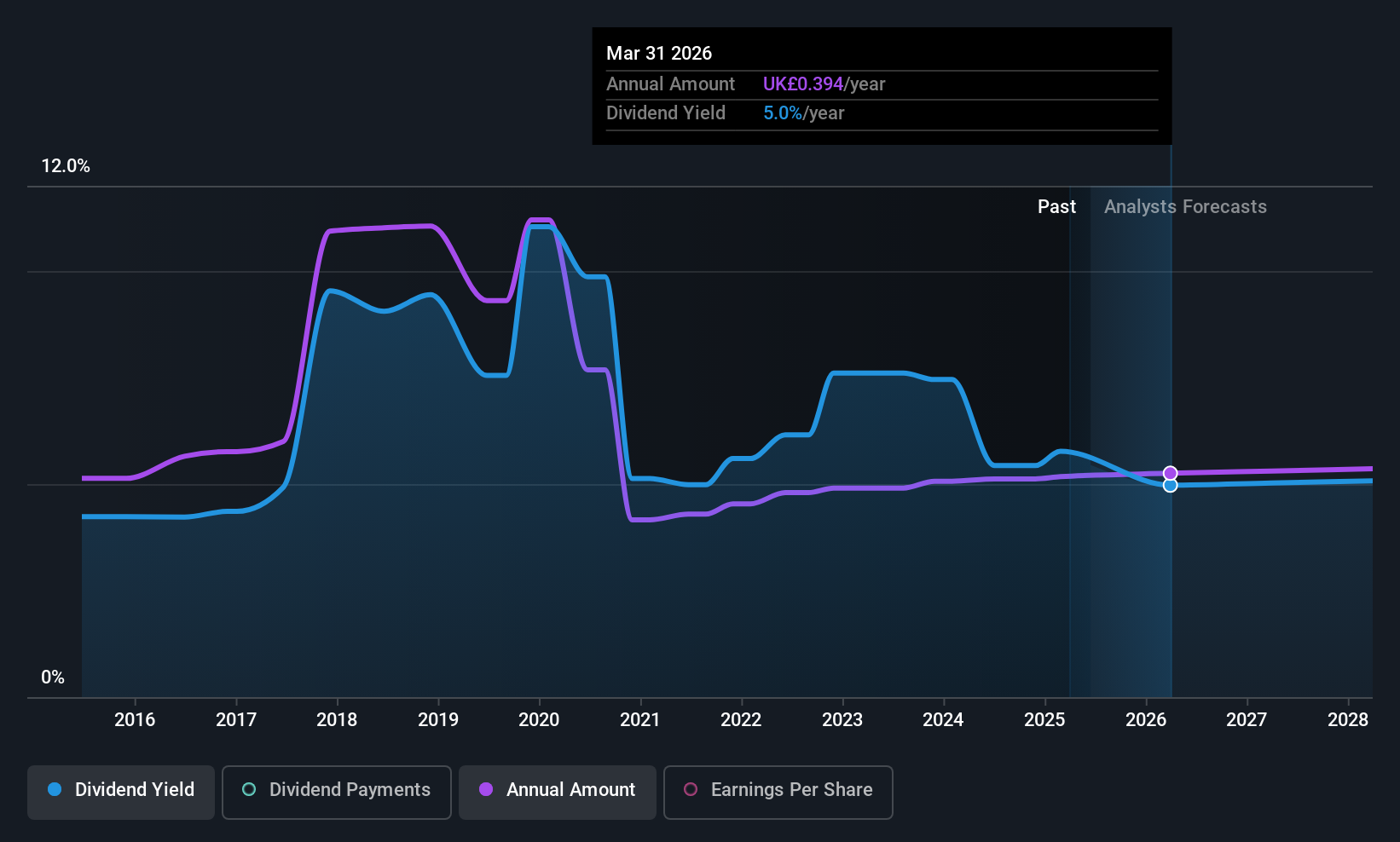
Task: Click the purple Annual Amount data point marker
Action: pyautogui.click(x=1170, y=473)
